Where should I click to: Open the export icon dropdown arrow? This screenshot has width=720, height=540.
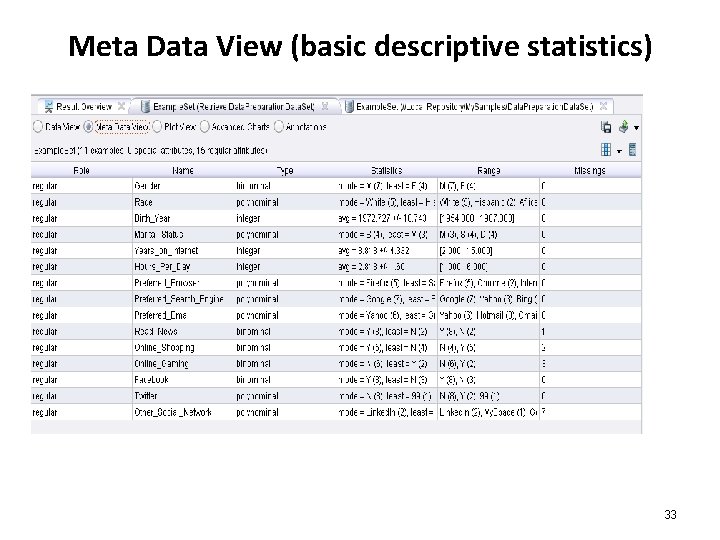[x=636, y=128]
